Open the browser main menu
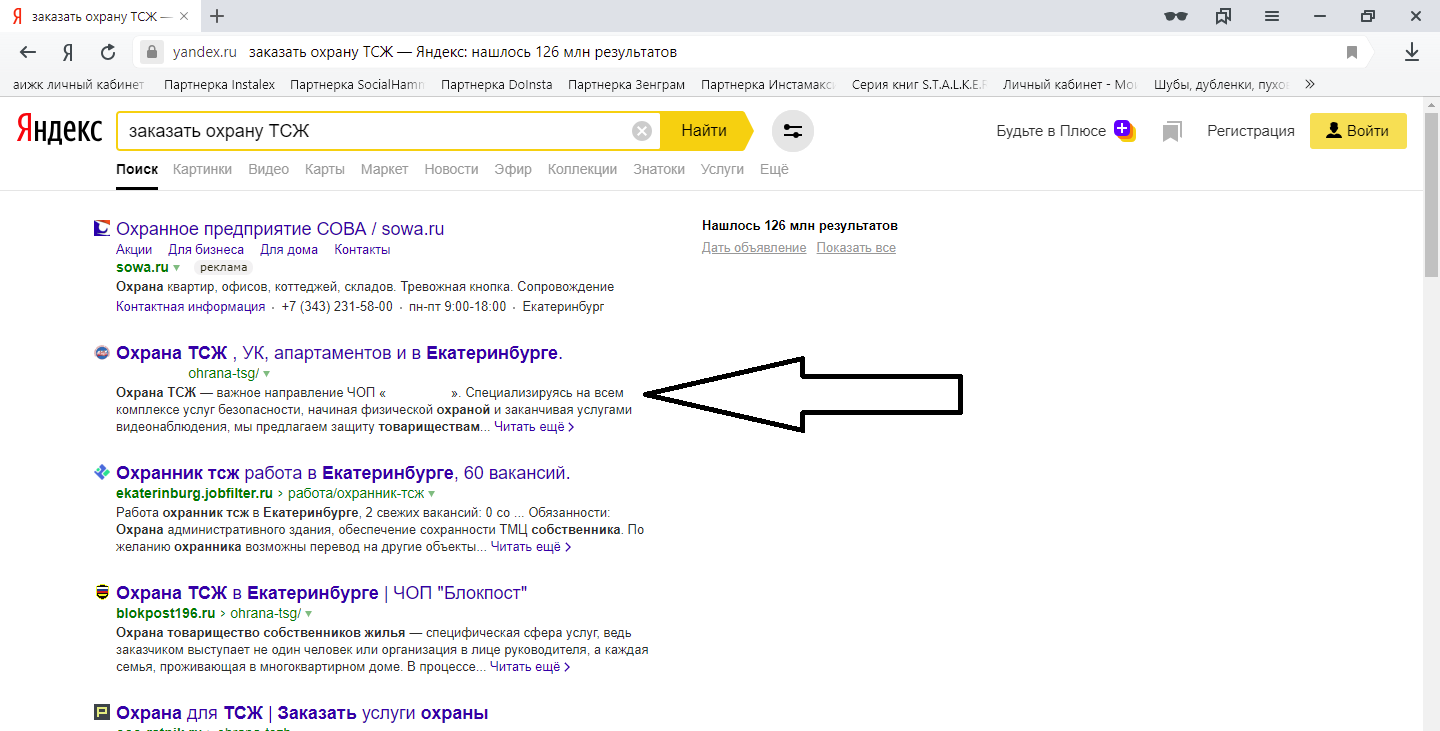This screenshot has height=731, width=1440. click(1272, 16)
